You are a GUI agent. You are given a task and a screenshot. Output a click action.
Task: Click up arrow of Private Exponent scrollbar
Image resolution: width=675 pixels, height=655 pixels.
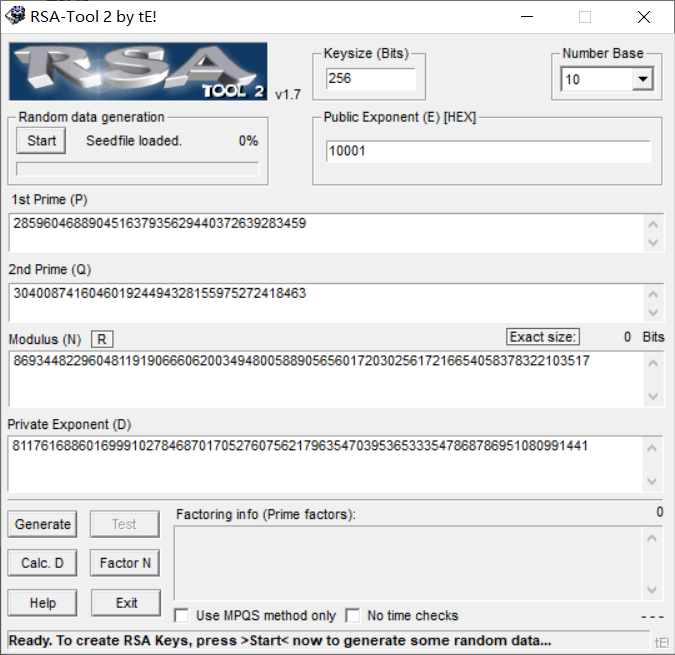[x=652, y=448]
